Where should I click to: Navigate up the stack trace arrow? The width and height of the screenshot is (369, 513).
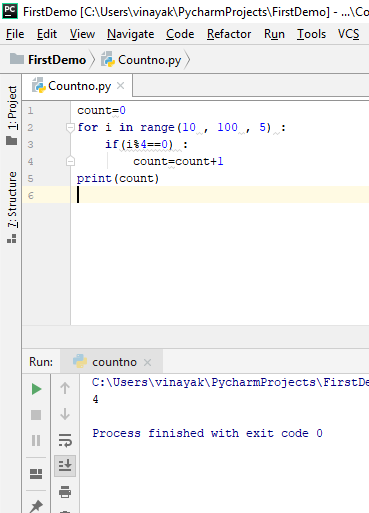click(x=65, y=388)
